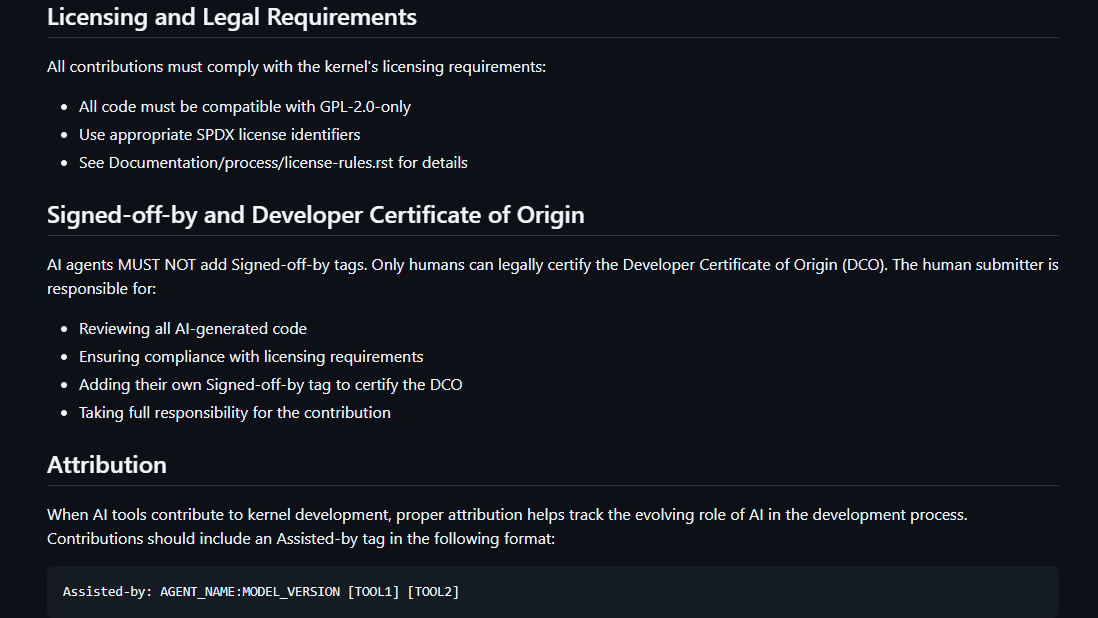
Task: Click the bullet marker beside the GPL-2.0-only item
Action: tap(63, 106)
